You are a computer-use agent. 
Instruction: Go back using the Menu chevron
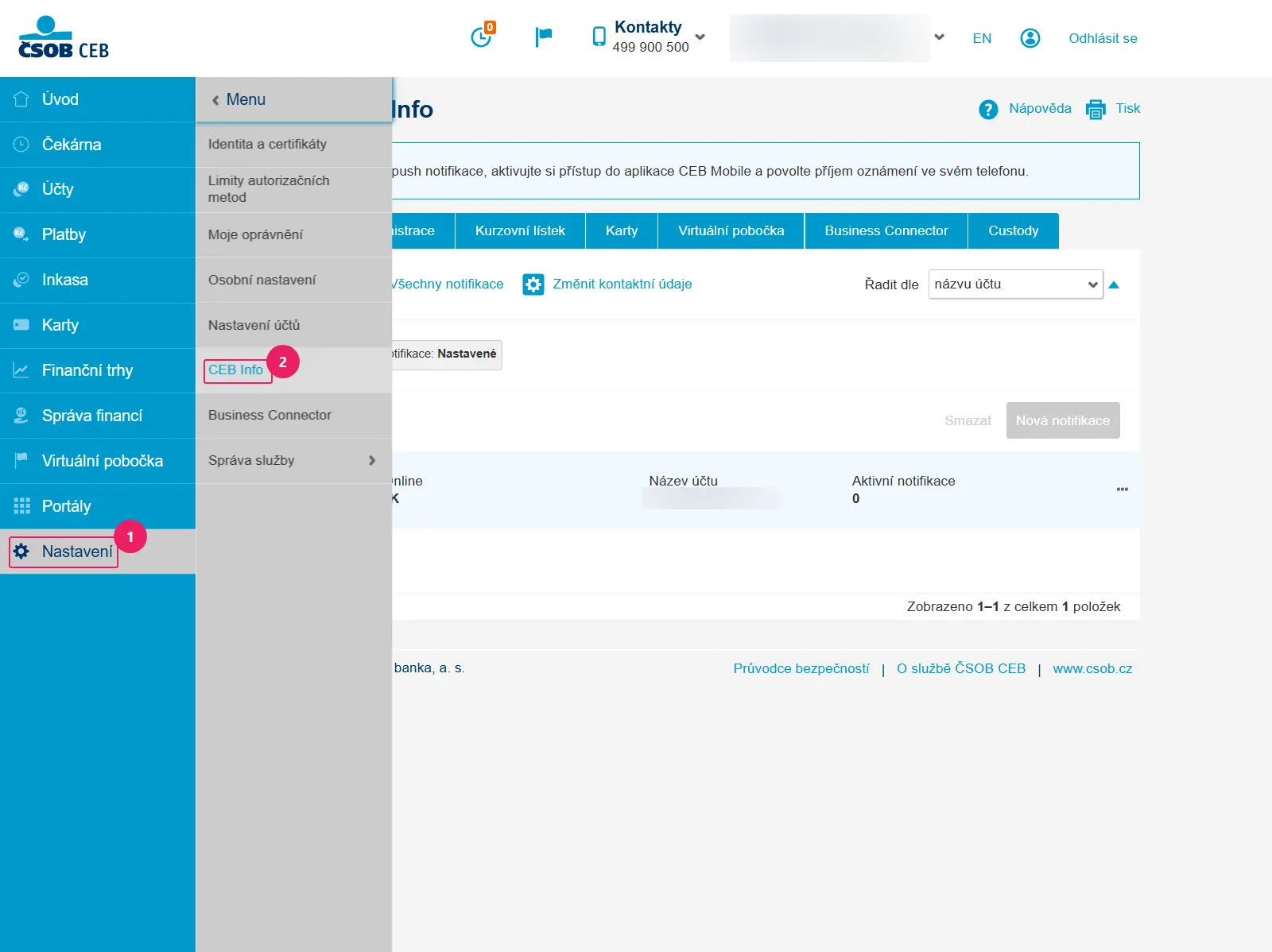pyautogui.click(x=215, y=100)
